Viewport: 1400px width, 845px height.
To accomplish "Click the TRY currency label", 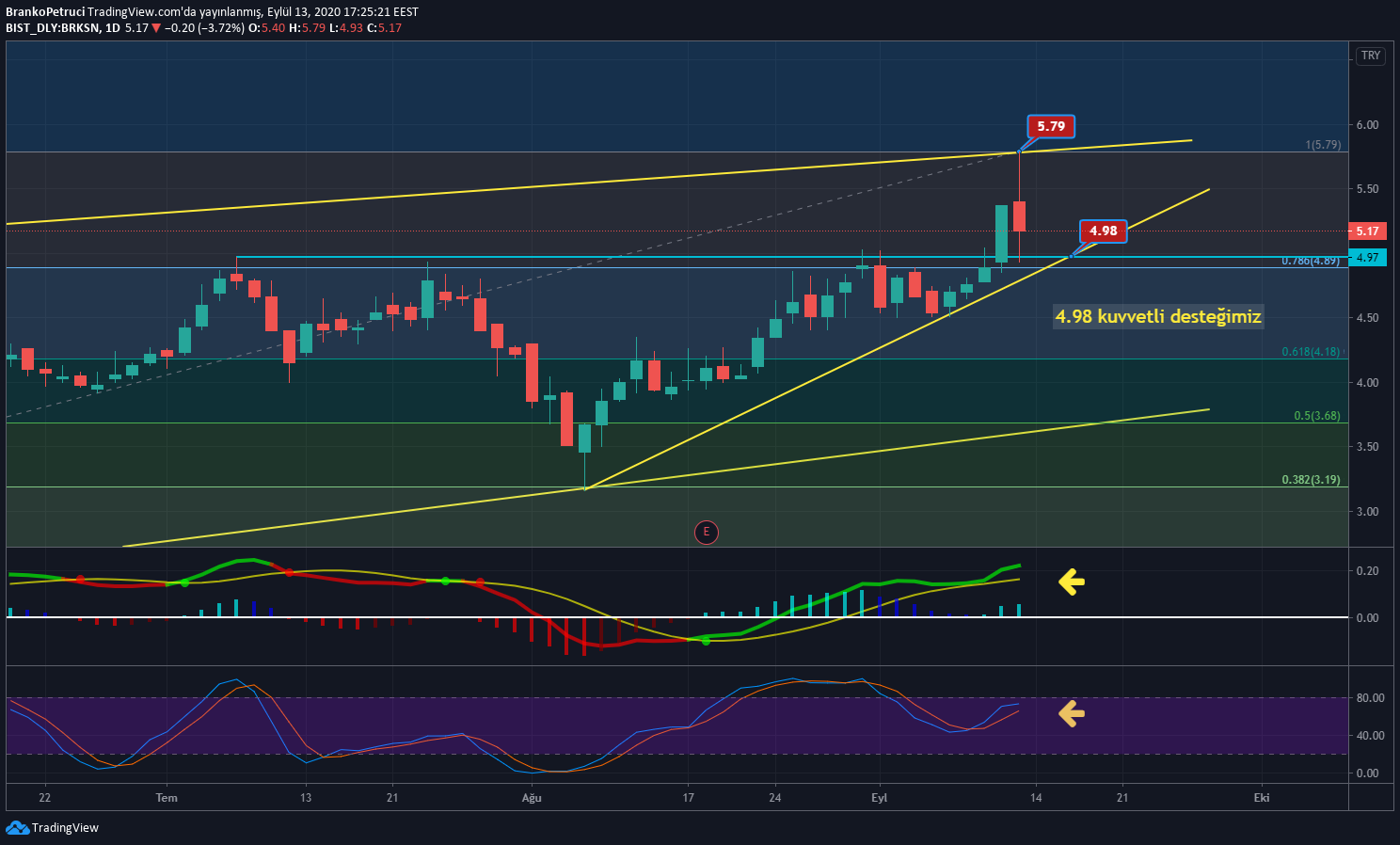I will point(1371,56).
